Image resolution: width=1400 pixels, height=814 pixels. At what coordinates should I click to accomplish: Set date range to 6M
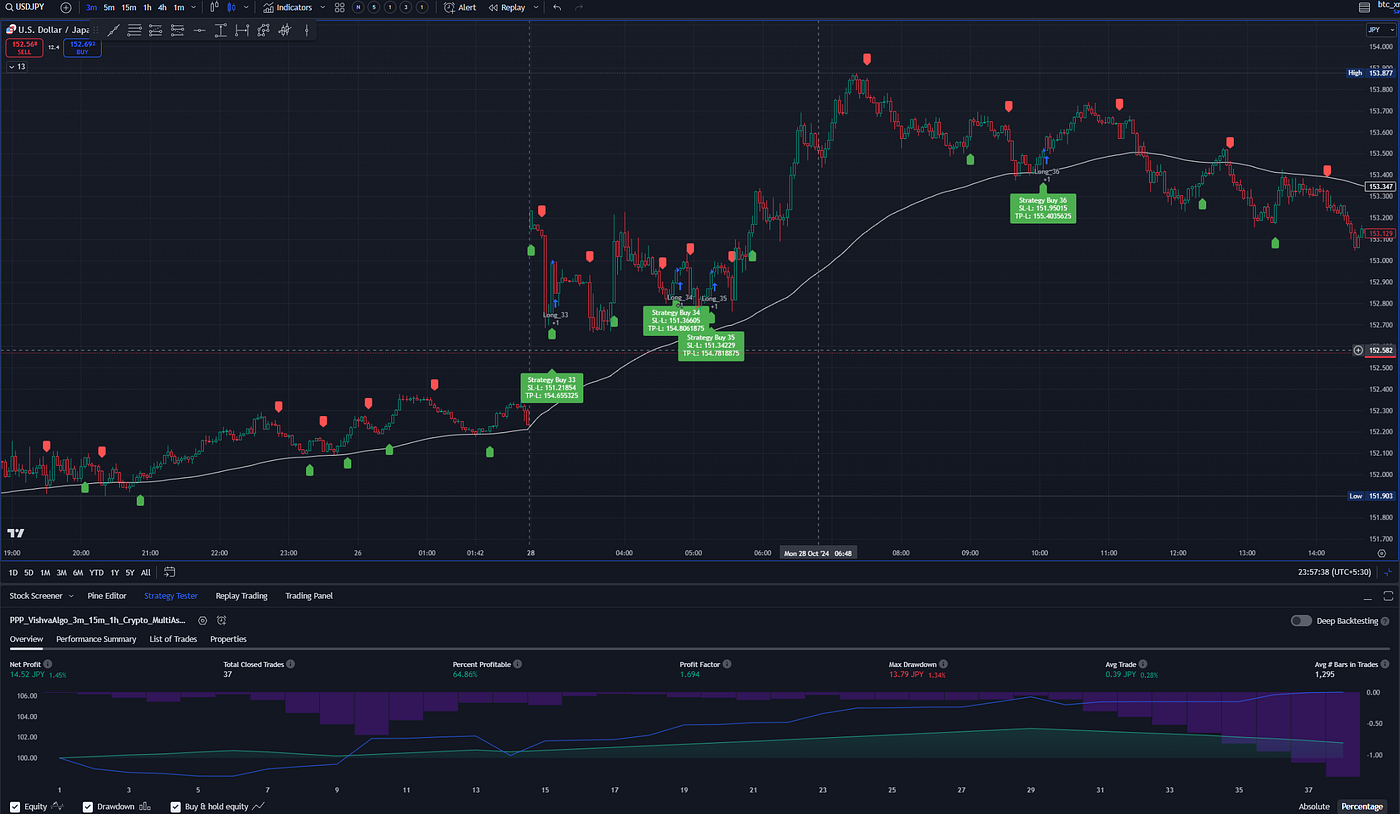coord(78,572)
